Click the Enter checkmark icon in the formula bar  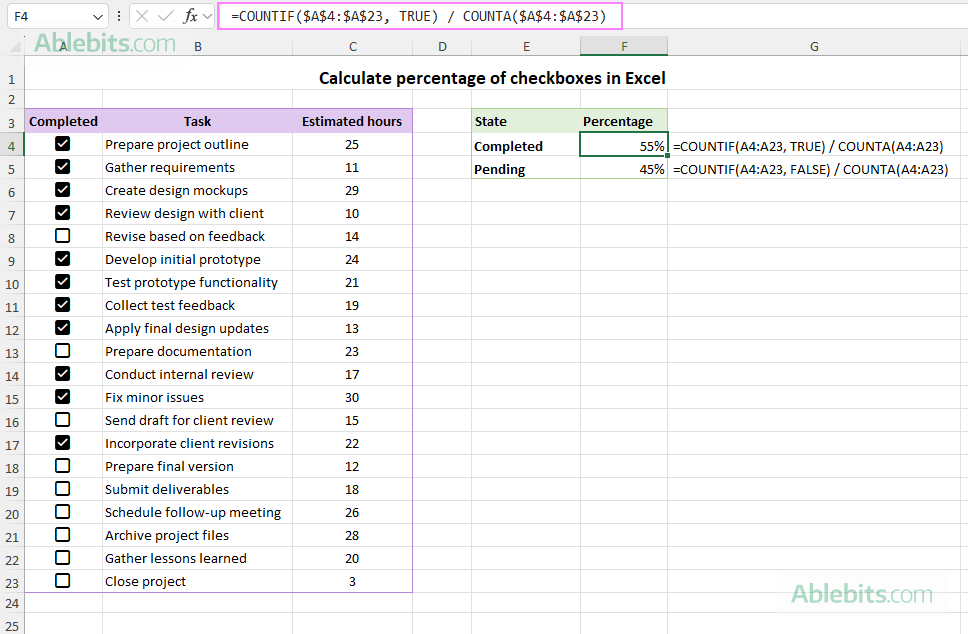tap(164, 16)
